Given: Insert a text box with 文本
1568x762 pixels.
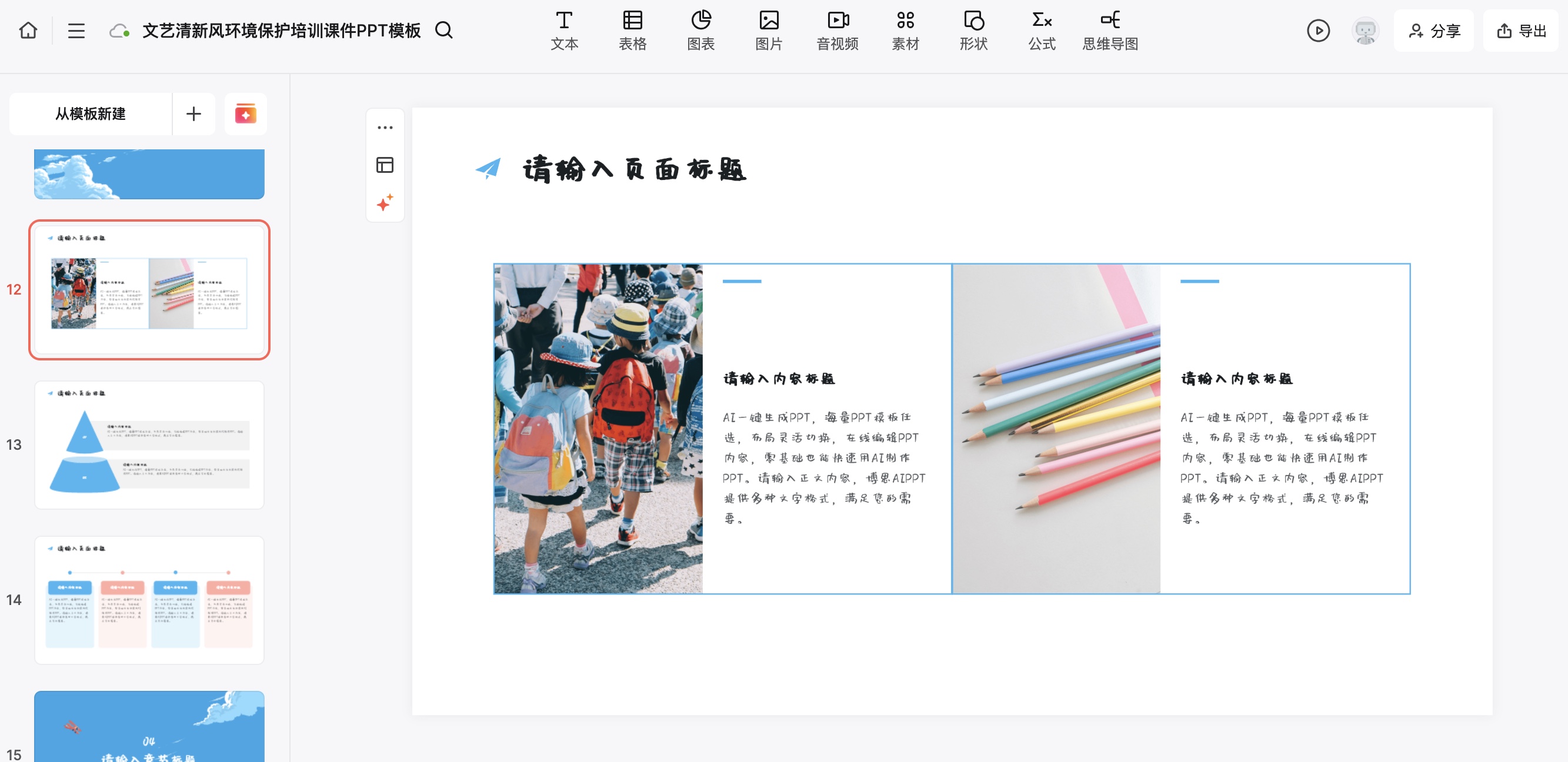Looking at the screenshot, I should (564, 31).
